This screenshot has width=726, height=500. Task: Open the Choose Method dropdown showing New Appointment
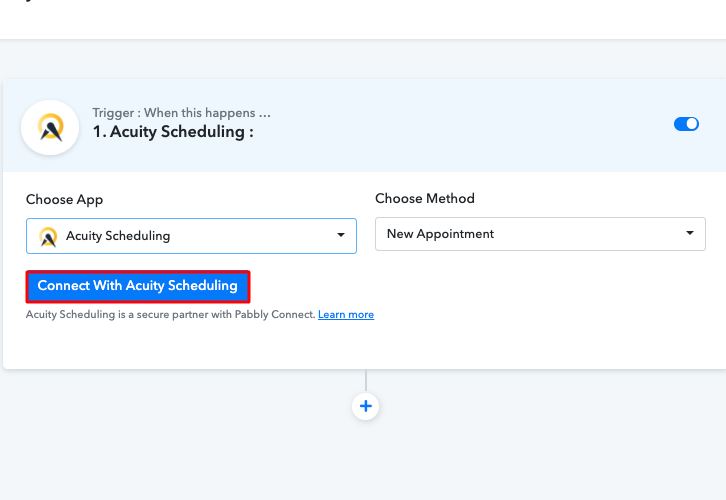click(540, 234)
